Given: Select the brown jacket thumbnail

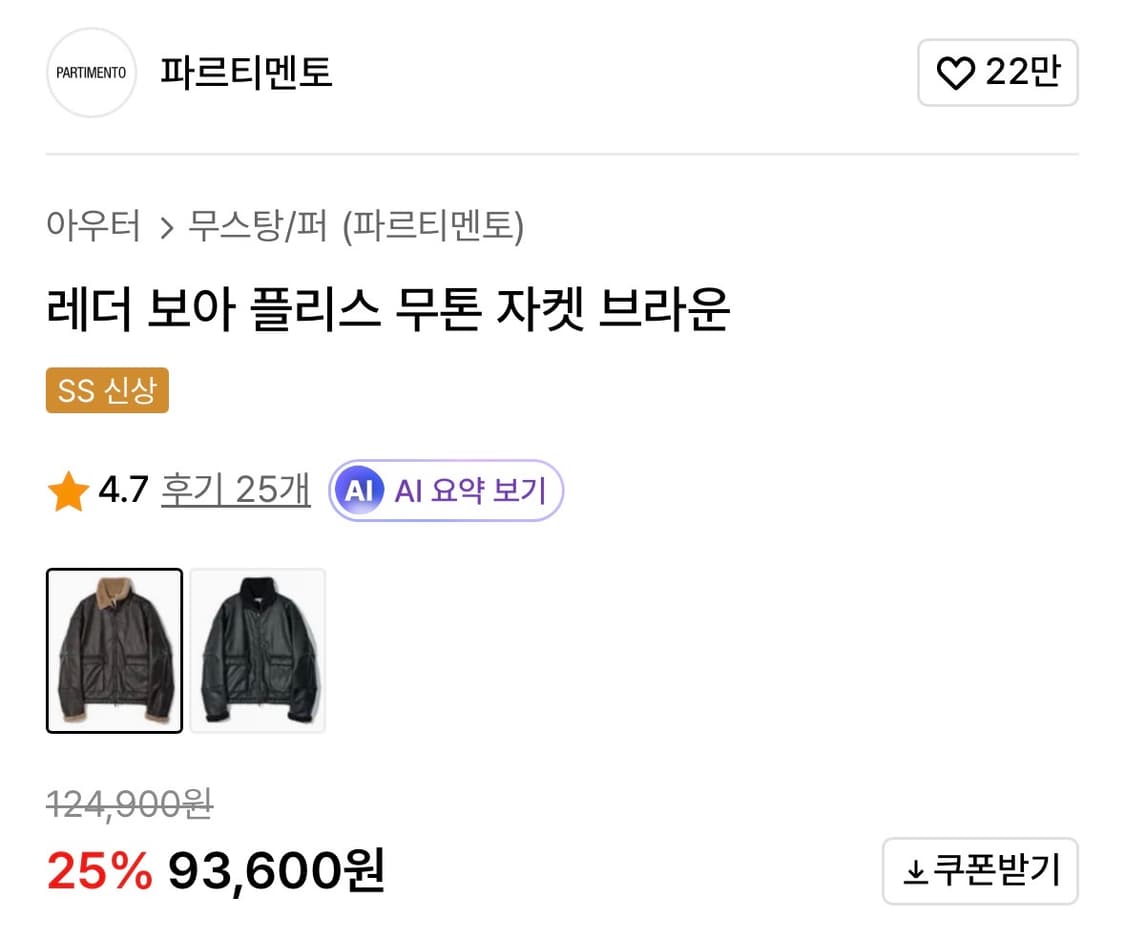Looking at the screenshot, I should (114, 650).
